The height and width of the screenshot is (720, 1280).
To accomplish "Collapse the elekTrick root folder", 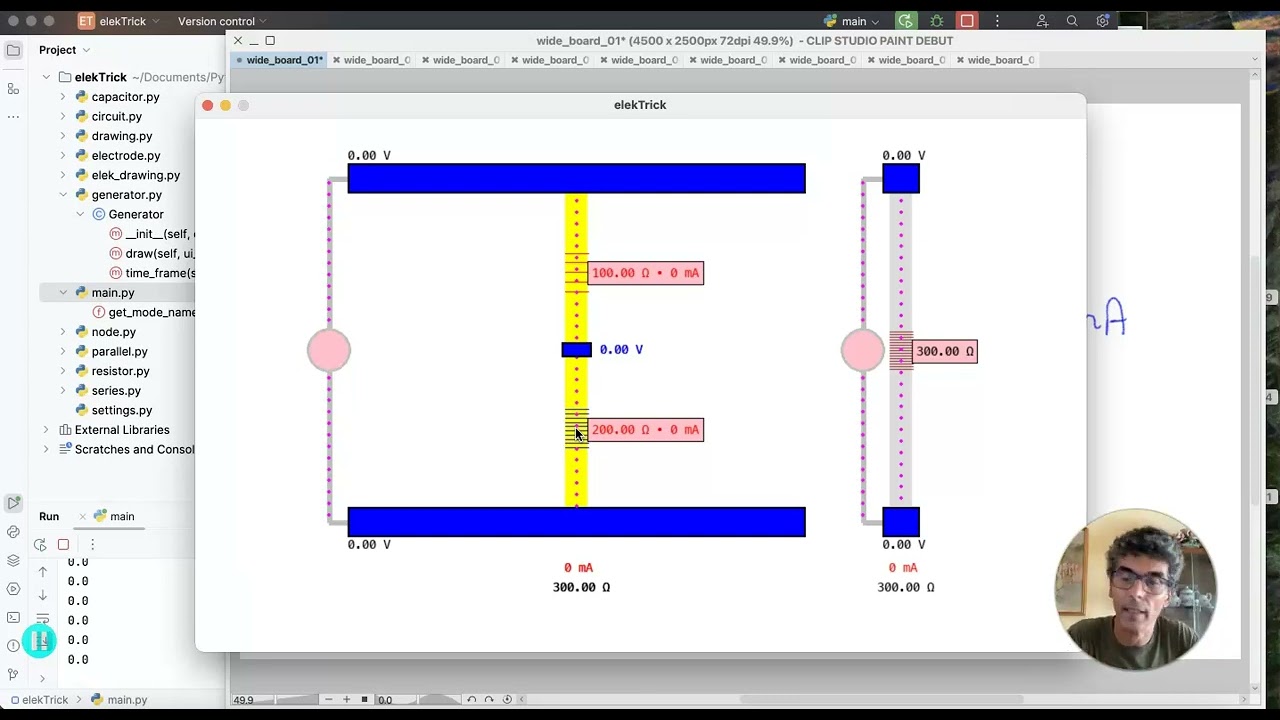I will (x=46, y=77).
